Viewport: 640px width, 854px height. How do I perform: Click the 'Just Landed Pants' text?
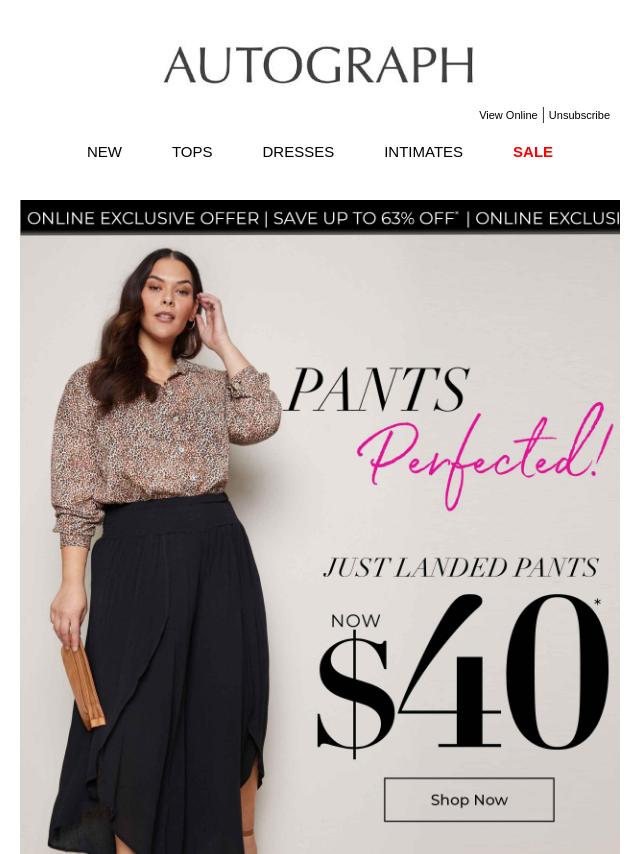click(461, 568)
